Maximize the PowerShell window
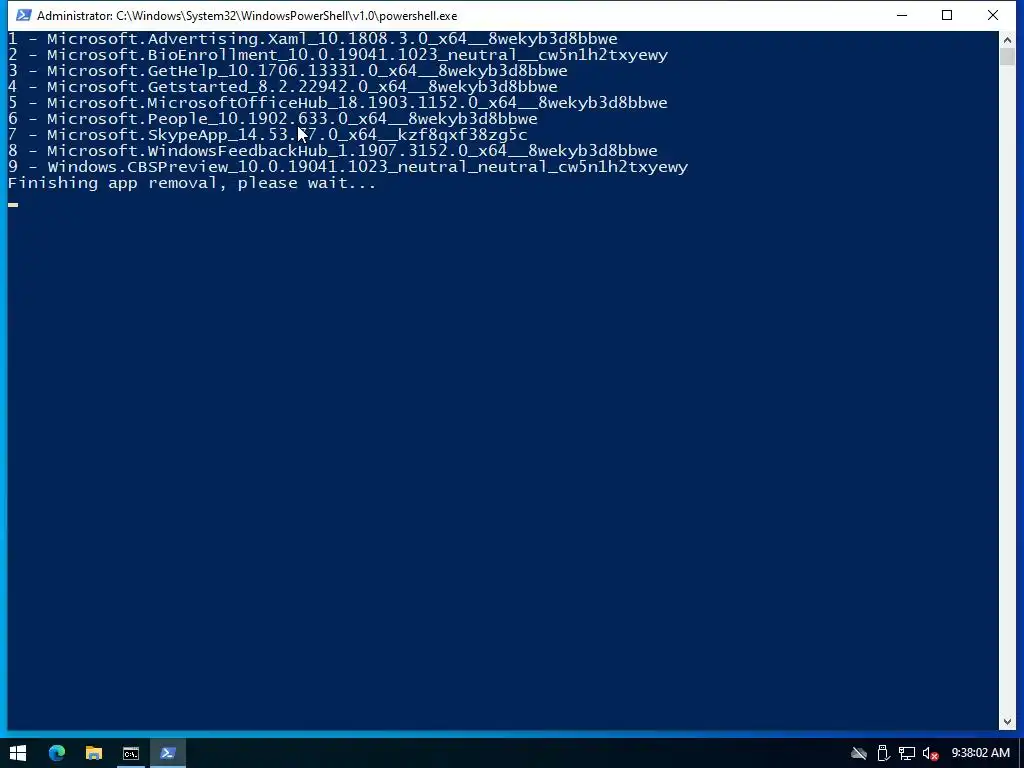Image resolution: width=1024 pixels, height=768 pixels. coord(947,15)
